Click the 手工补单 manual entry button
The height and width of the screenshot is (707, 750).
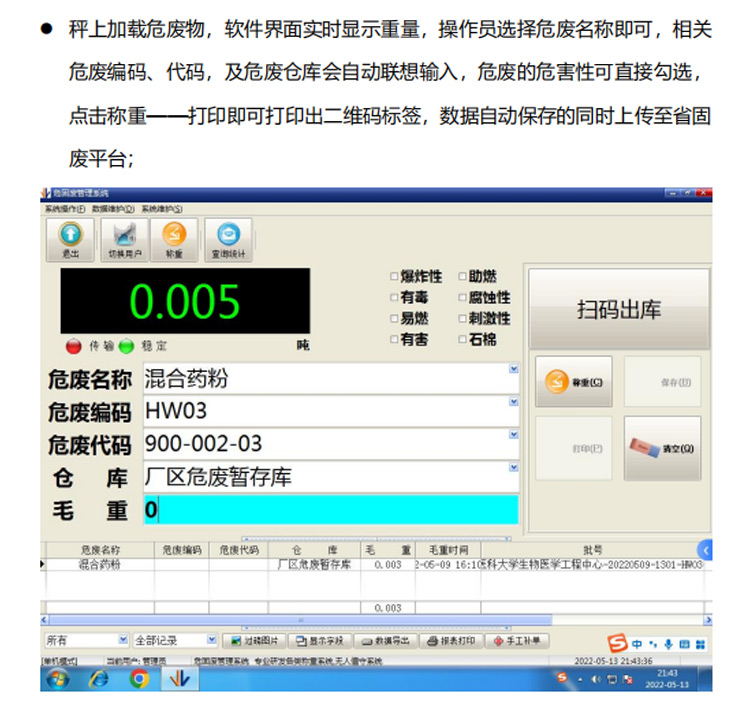click(x=517, y=641)
